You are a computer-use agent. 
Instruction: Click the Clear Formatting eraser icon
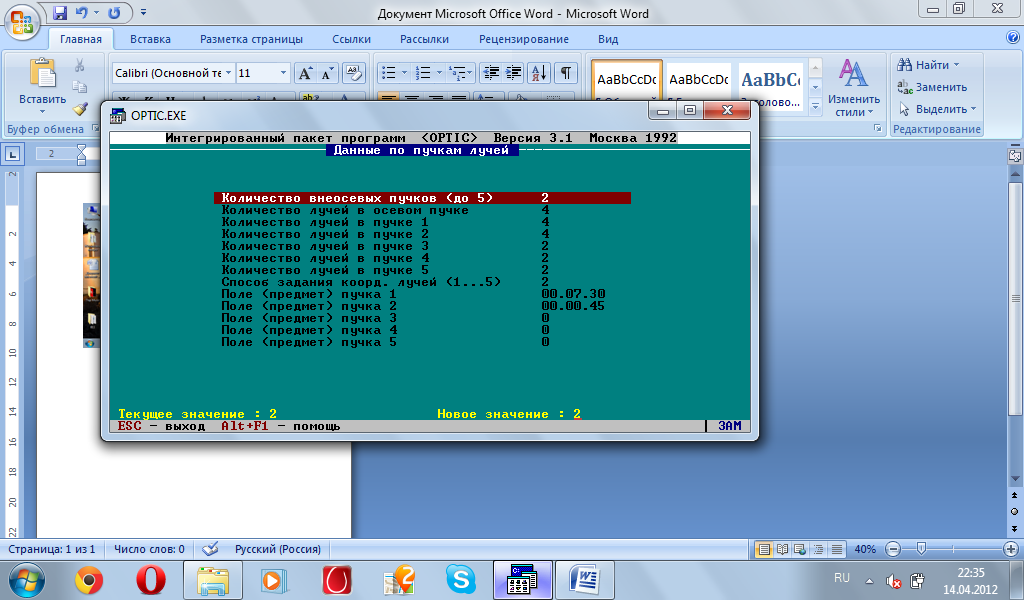(x=353, y=73)
